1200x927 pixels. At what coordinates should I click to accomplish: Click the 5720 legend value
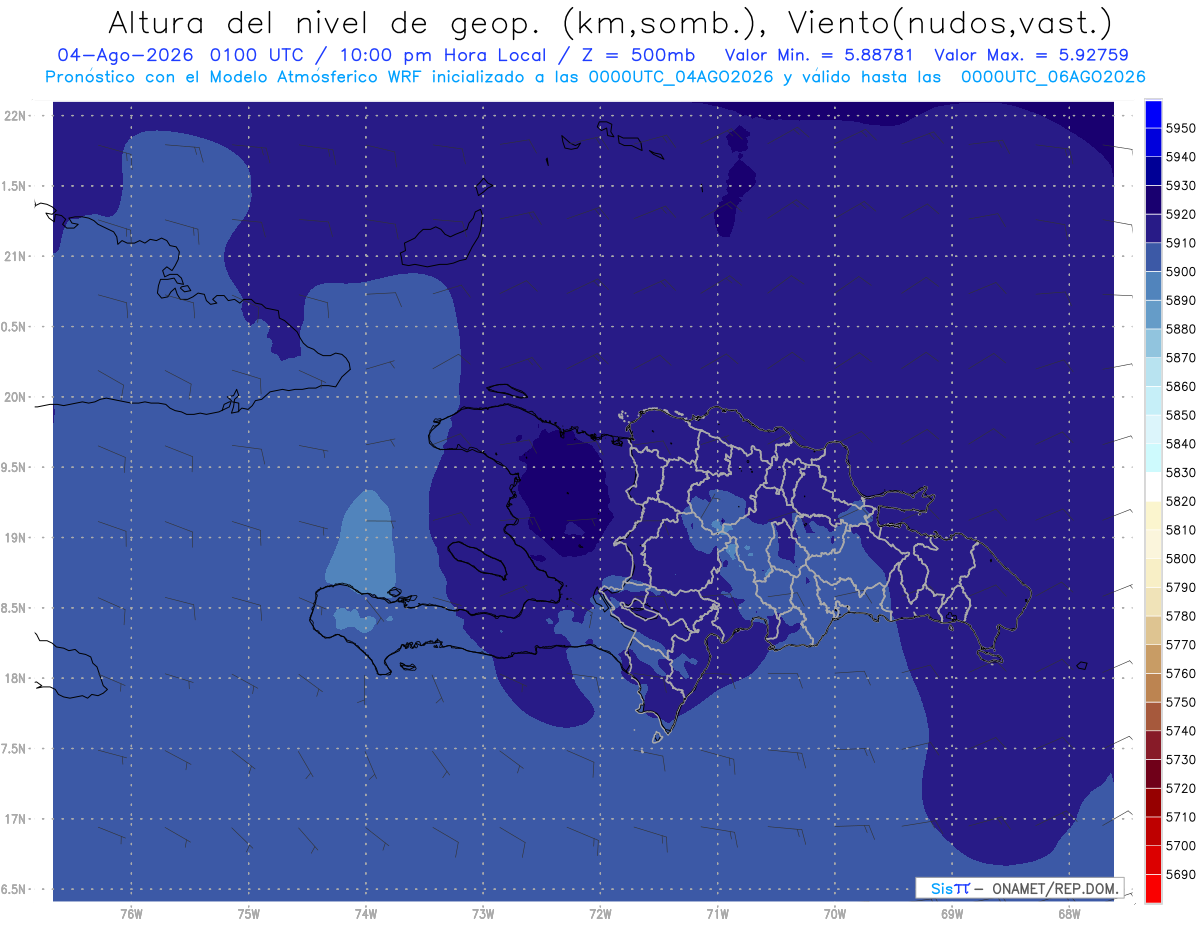click(x=1181, y=788)
